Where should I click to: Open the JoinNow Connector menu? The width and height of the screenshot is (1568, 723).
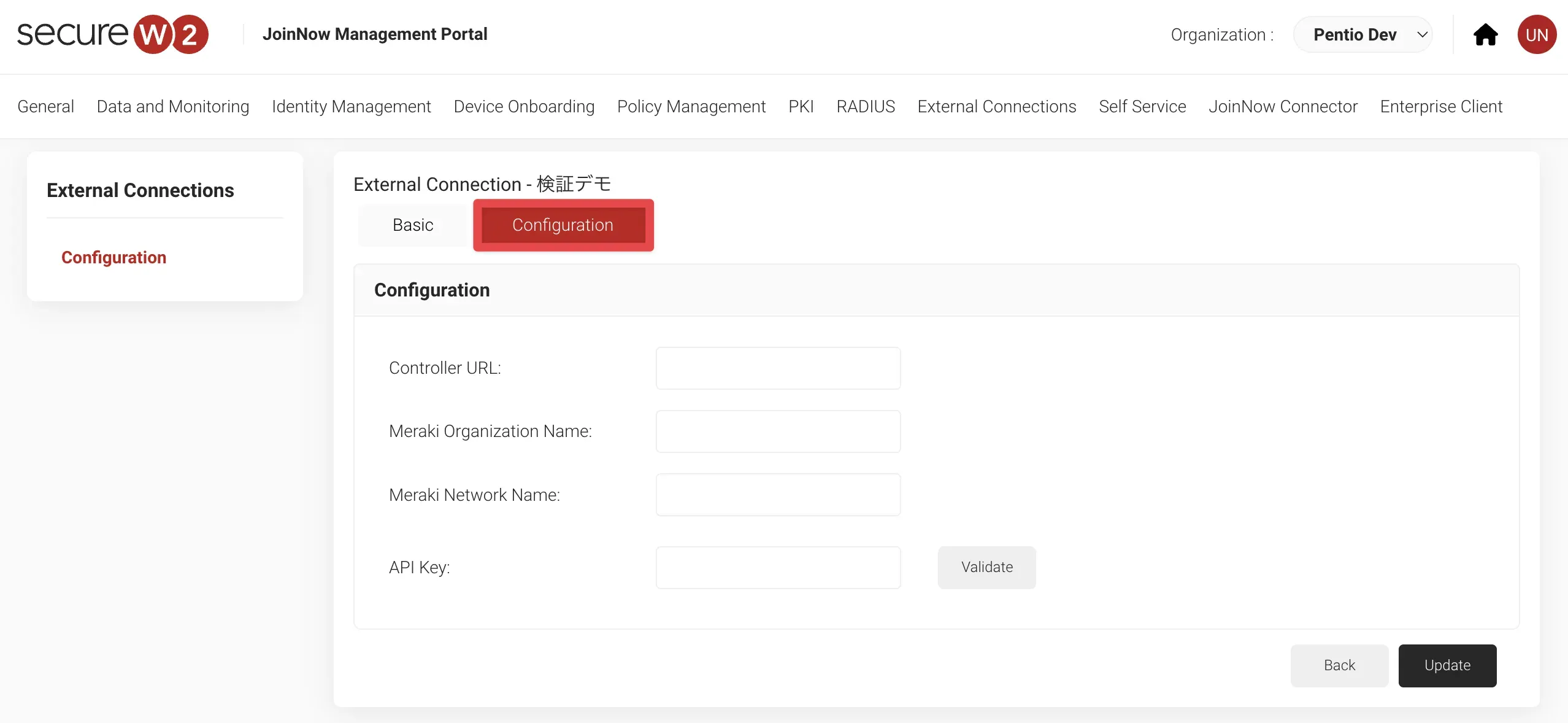click(1283, 107)
